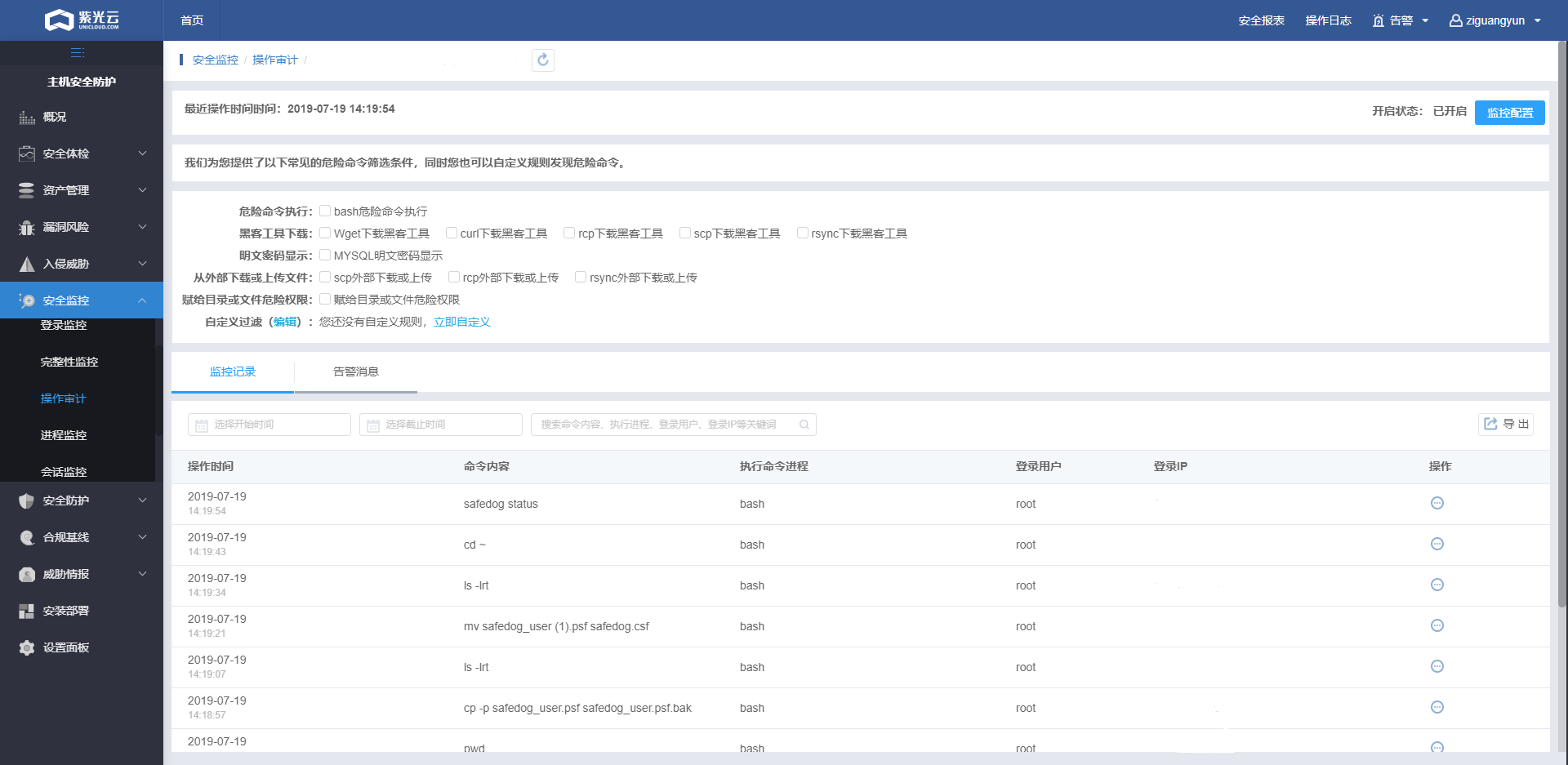Click 导出 export button

1506,425
